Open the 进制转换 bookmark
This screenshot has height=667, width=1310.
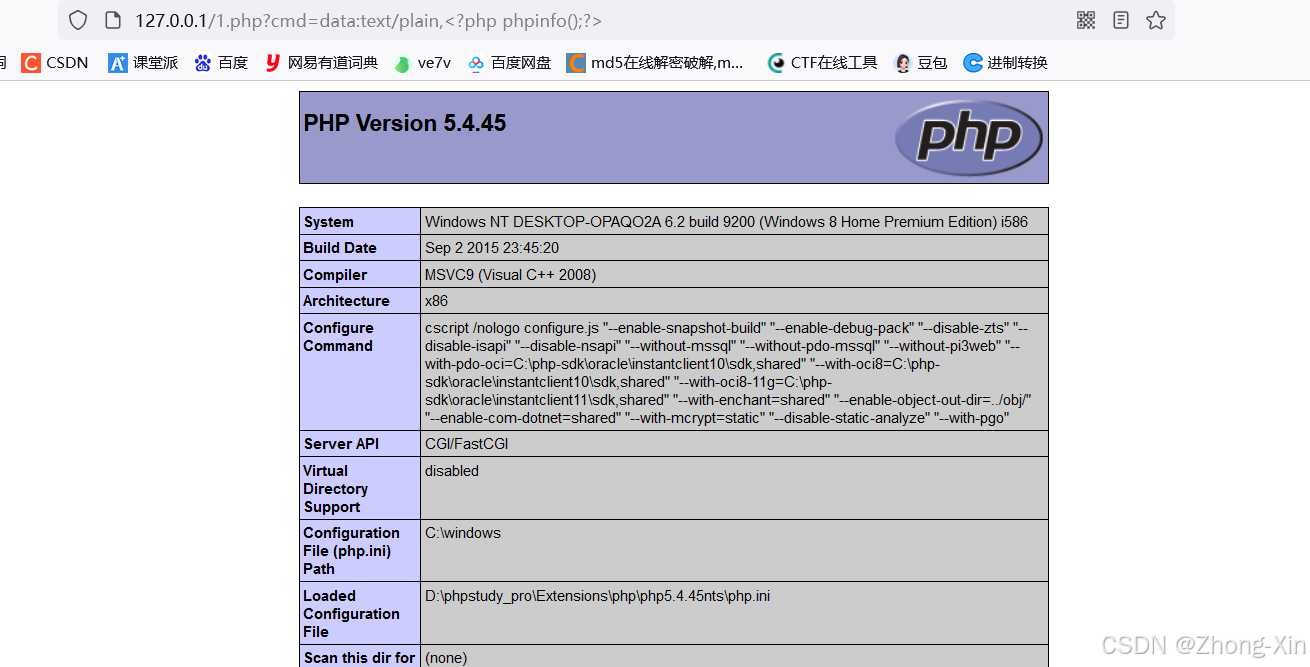point(1005,63)
